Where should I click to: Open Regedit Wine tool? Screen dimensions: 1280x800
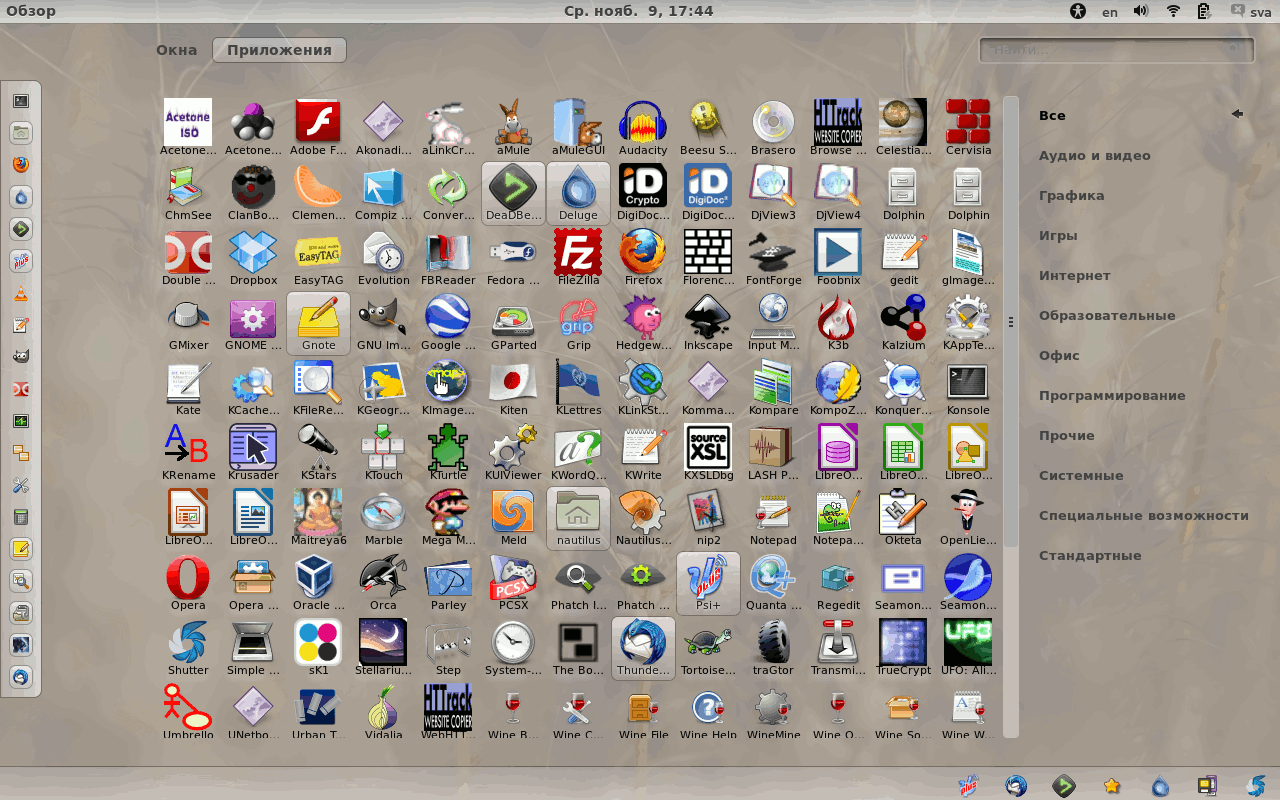(838, 583)
